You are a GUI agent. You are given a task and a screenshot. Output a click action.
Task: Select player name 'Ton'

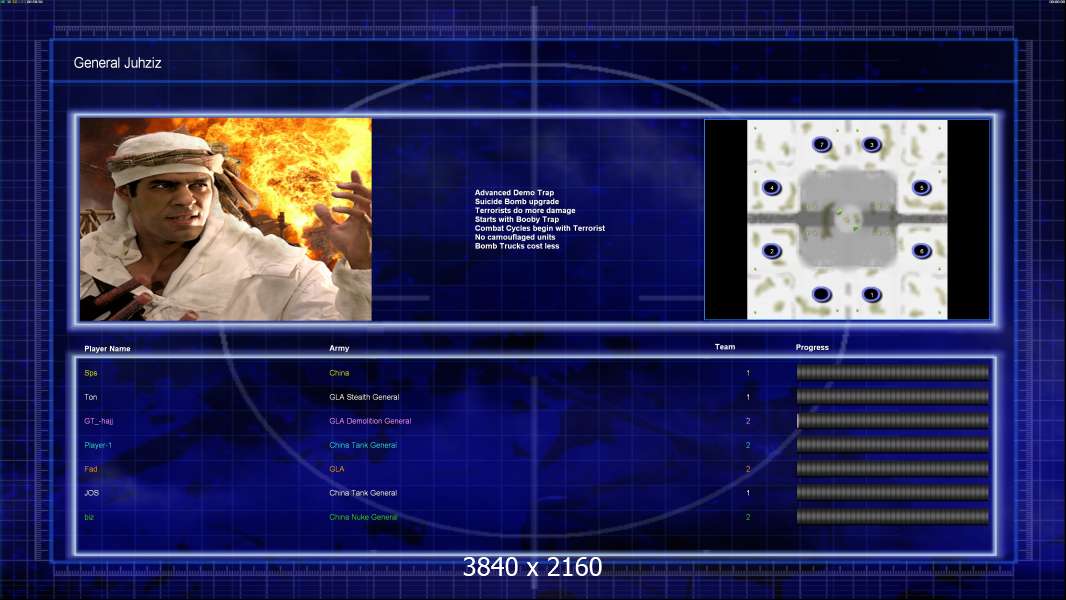point(91,397)
